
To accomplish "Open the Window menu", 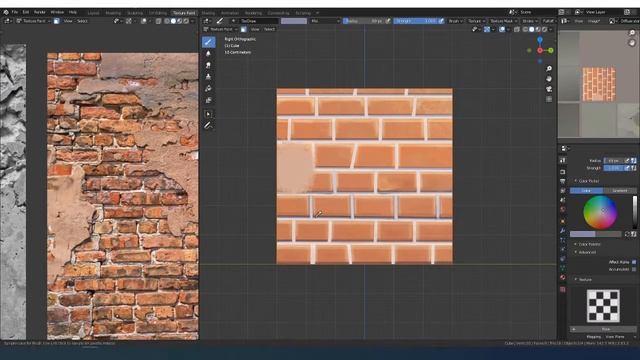I will [57, 12].
